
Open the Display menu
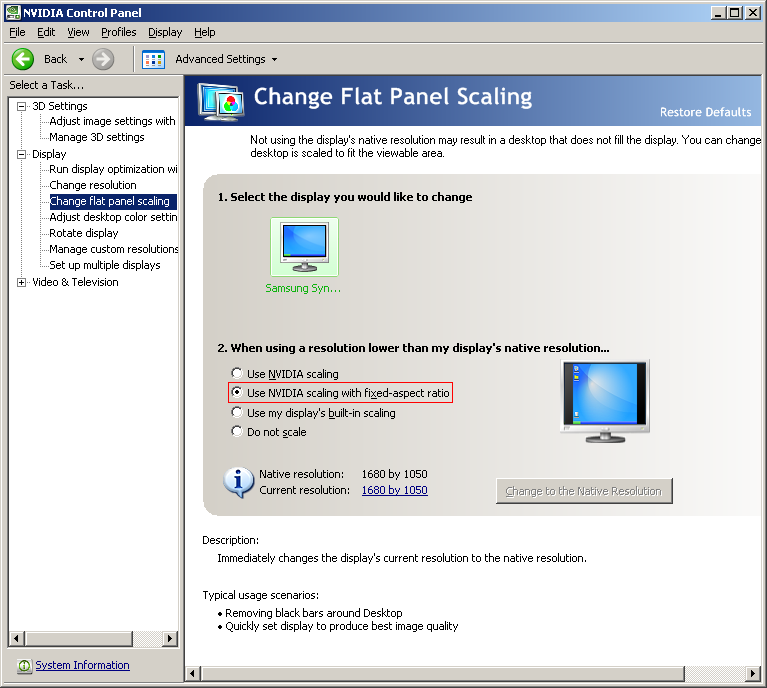(x=165, y=32)
